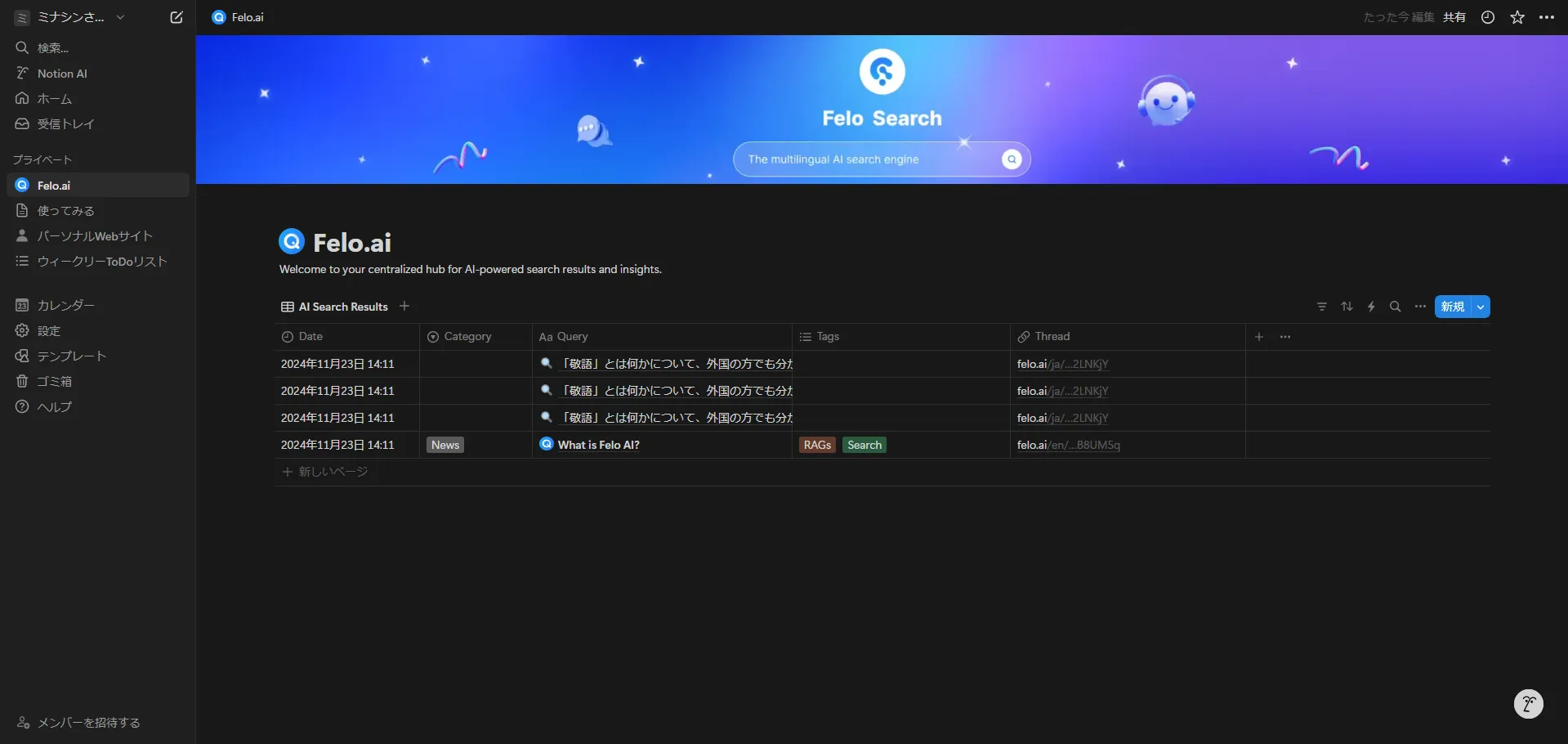
Task: Open the Notion AI floating assistant button
Action: [1528, 703]
